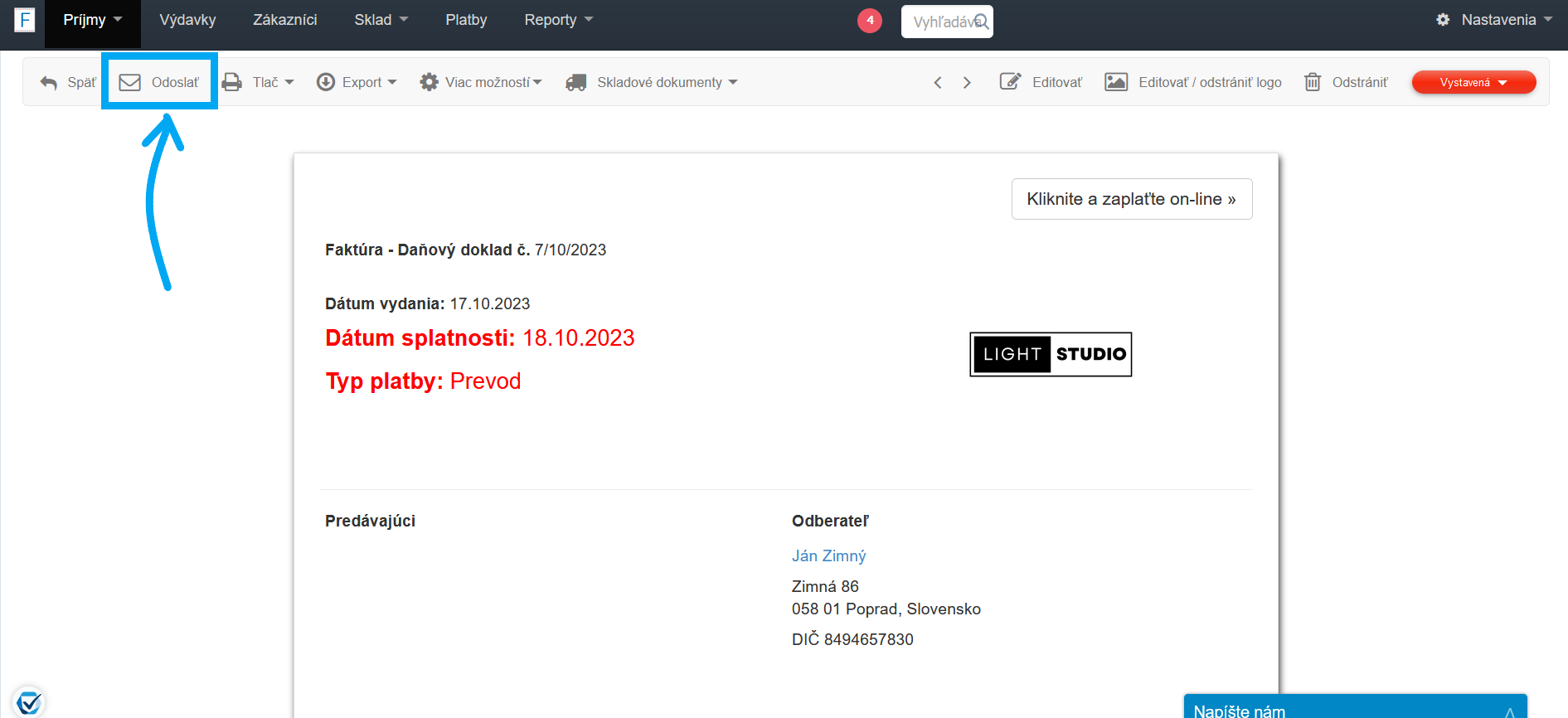The height and width of the screenshot is (718, 1568).
Task: Click the Viac možností gear icon
Action: pos(429,82)
